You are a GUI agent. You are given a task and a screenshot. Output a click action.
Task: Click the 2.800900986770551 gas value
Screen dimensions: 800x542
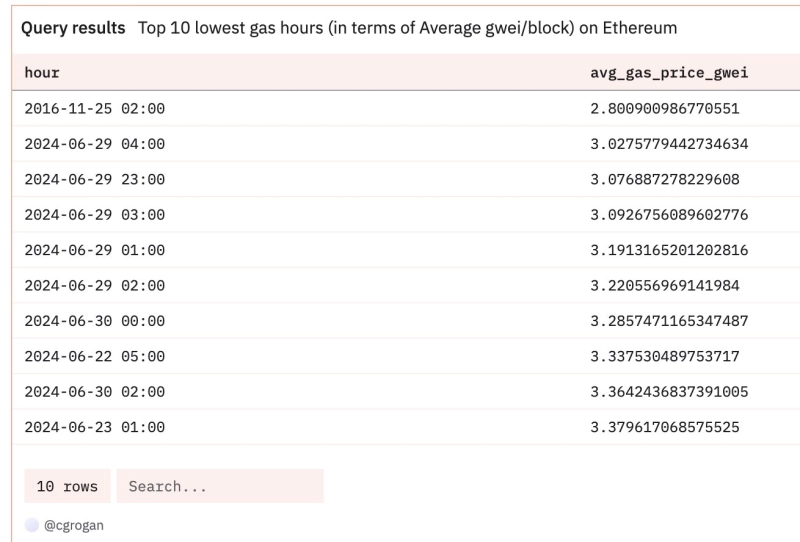click(665, 108)
